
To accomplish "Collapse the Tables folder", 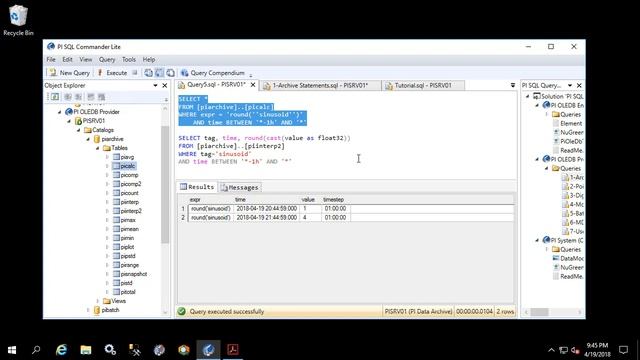I will click(98, 148).
